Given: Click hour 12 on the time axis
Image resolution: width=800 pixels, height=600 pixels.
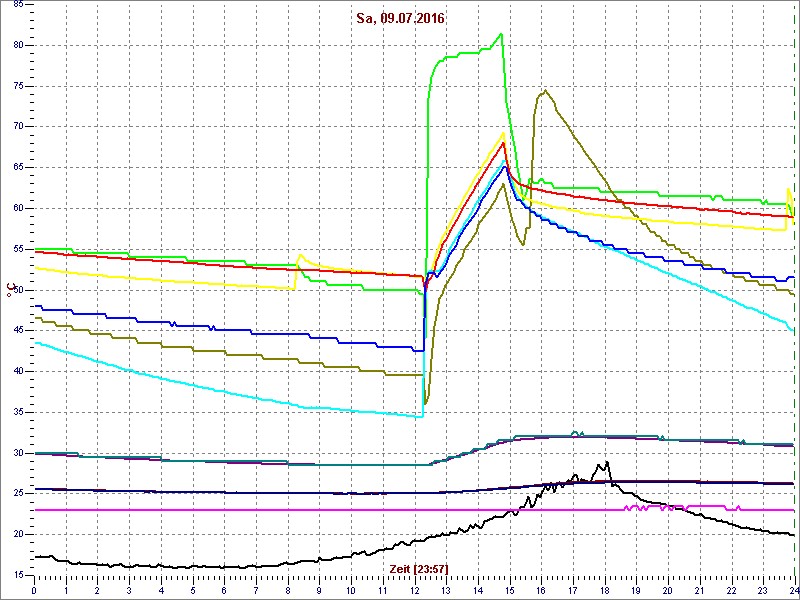Looking at the screenshot, I should (414, 588).
